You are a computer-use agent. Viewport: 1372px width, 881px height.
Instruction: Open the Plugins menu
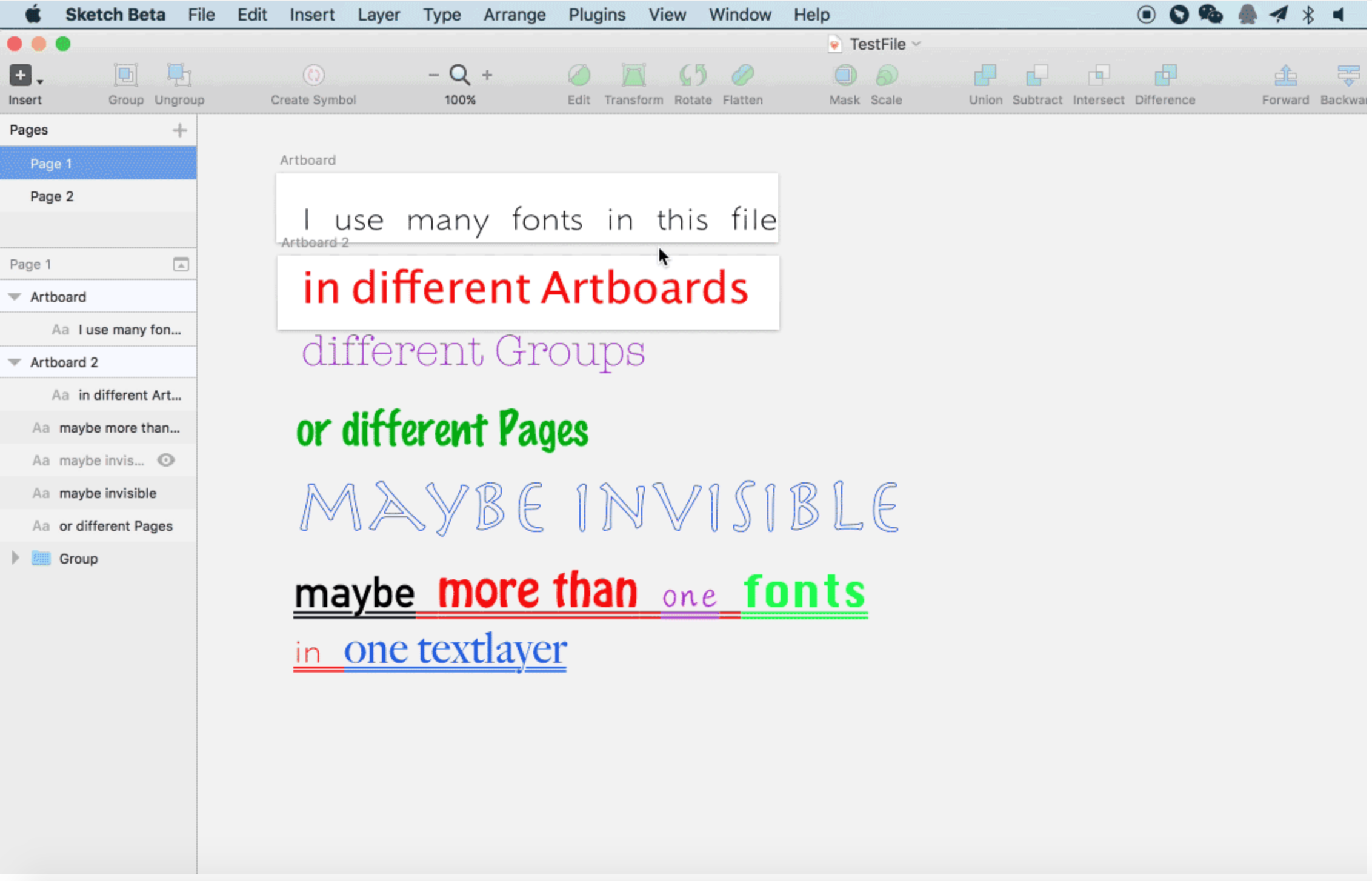tap(596, 15)
